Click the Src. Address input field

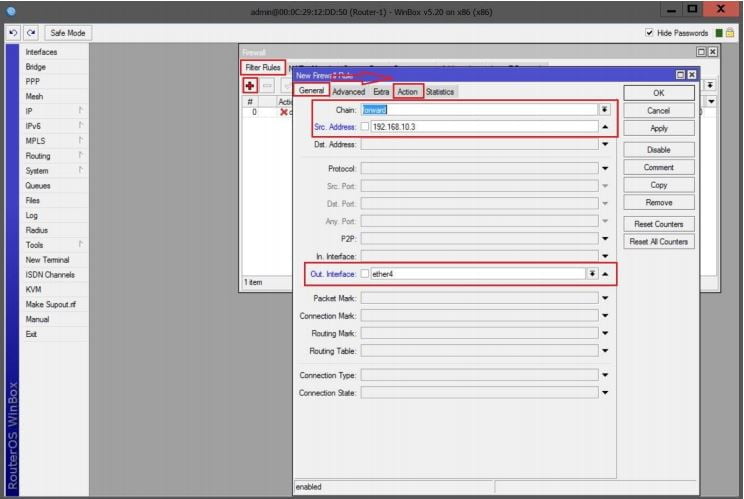tap(482, 127)
